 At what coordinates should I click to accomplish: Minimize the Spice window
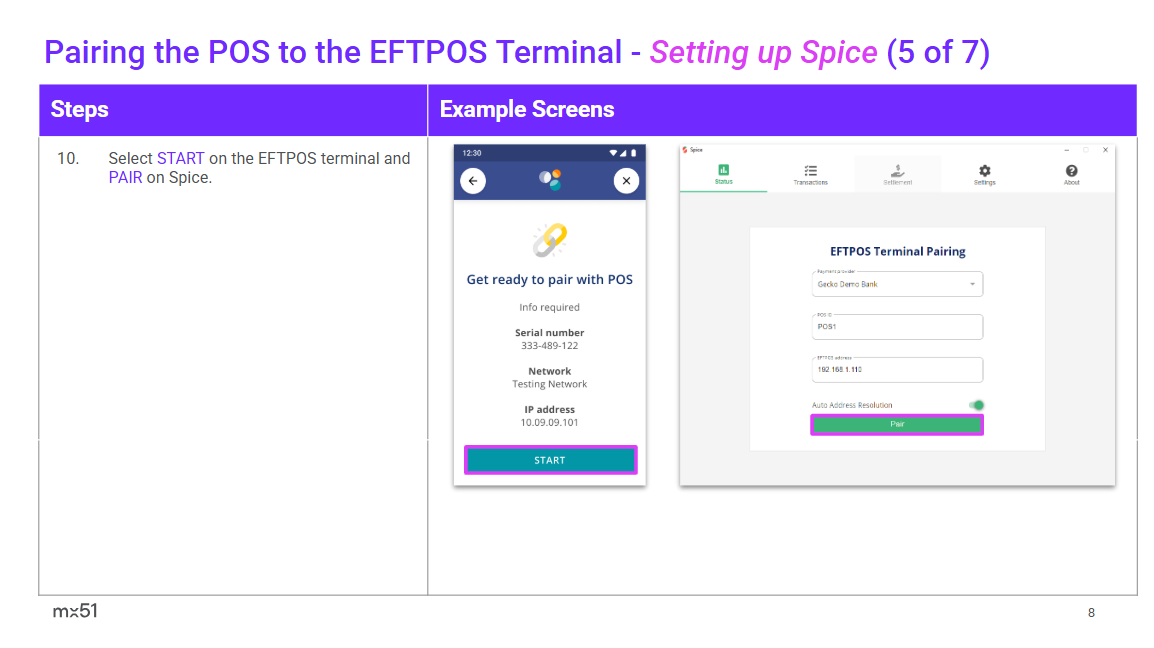click(x=1066, y=150)
